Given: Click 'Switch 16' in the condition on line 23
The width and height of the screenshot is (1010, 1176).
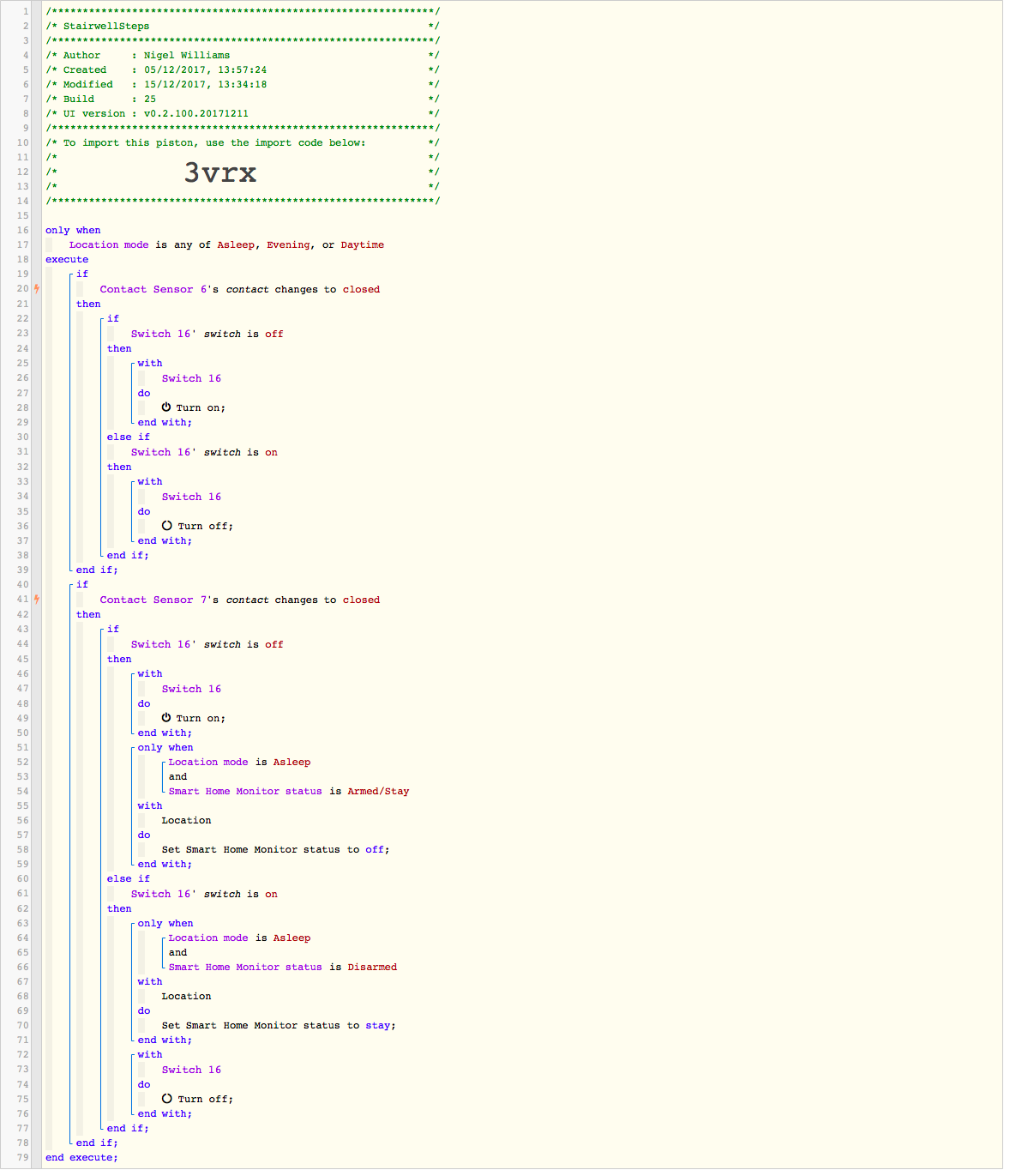Looking at the screenshot, I should click(160, 334).
